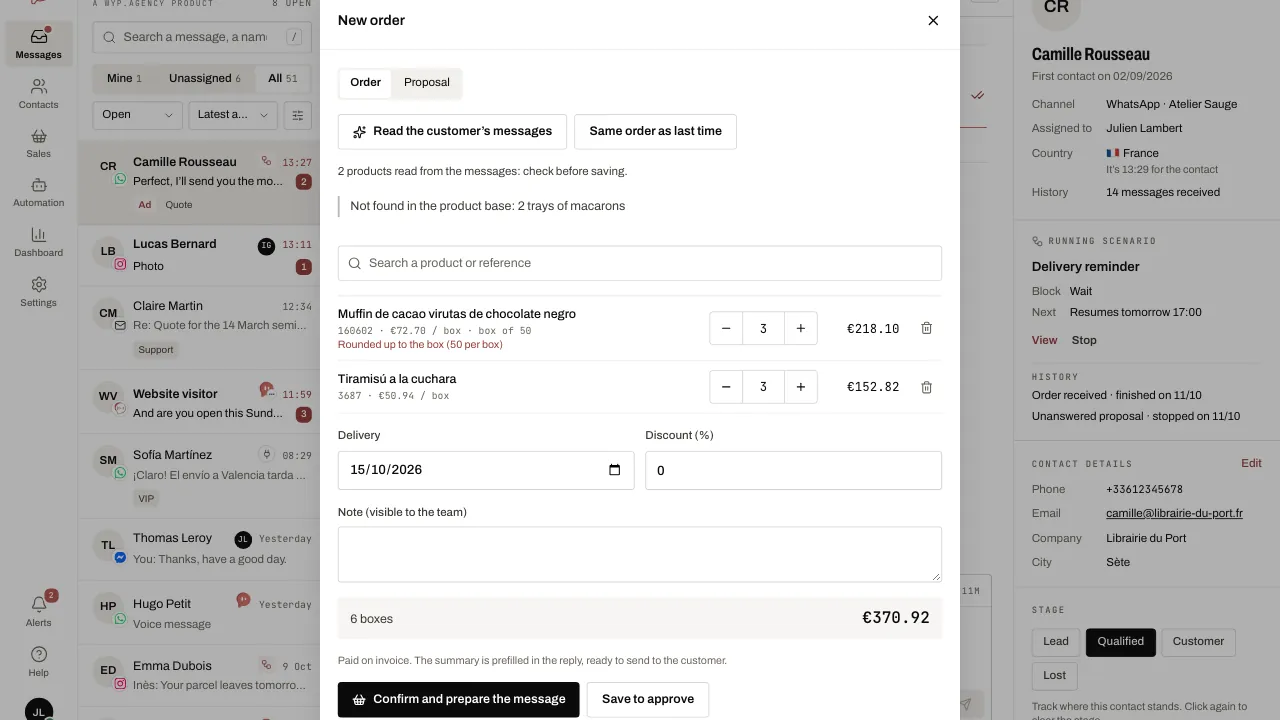Image resolution: width=1280 pixels, height=720 pixels.
Task: Open Settings in the sidebar
Action: 38,292
